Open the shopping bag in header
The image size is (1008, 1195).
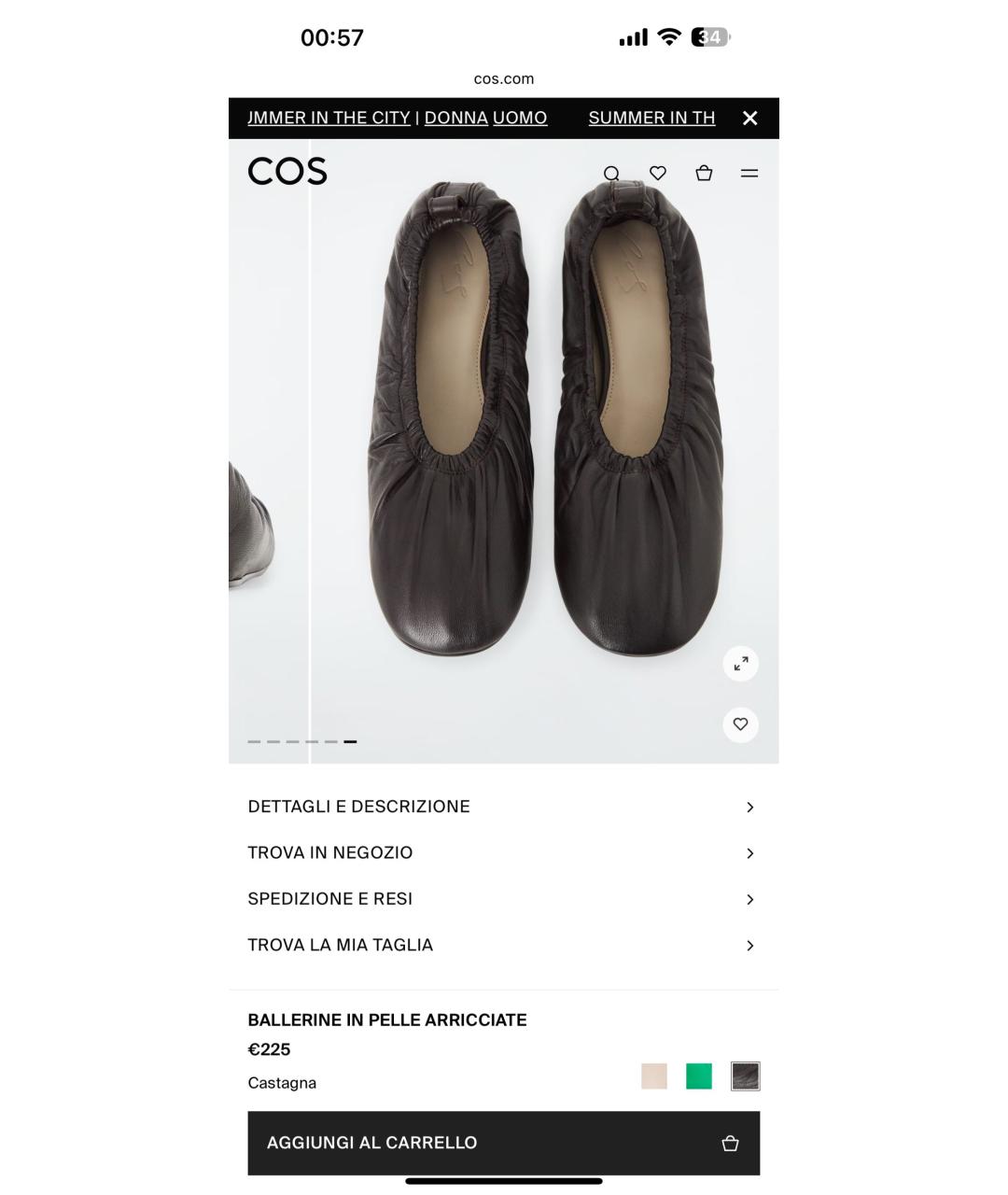click(x=704, y=173)
